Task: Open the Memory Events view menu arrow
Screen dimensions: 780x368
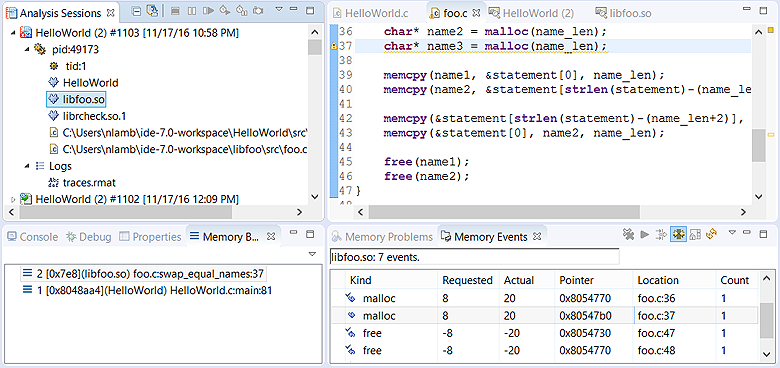Action: click(733, 232)
